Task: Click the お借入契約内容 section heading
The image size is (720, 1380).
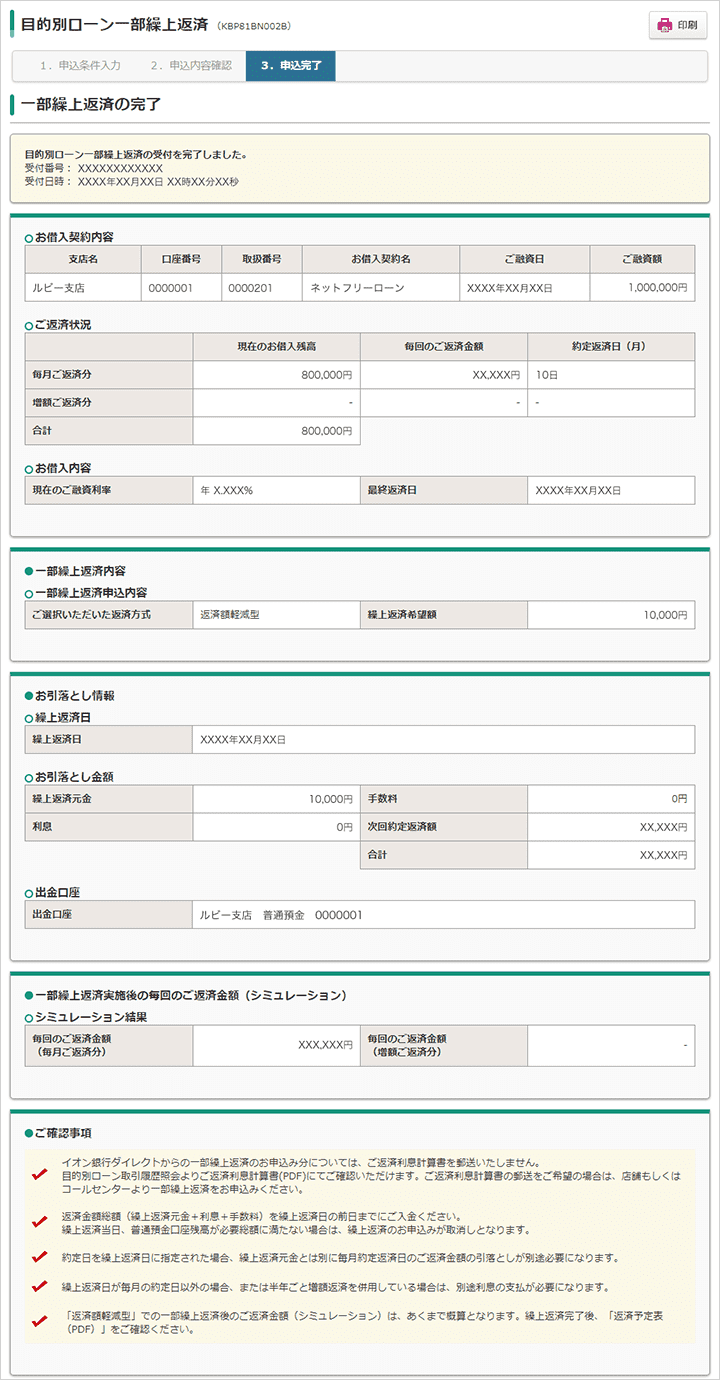Action: (74, 237)
